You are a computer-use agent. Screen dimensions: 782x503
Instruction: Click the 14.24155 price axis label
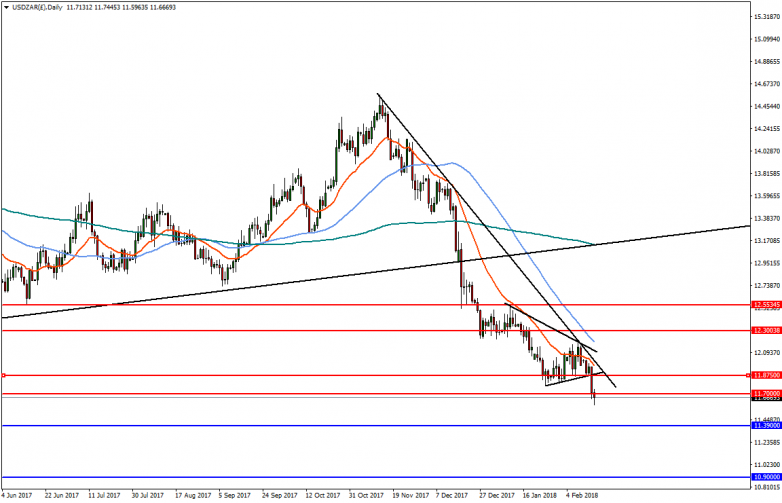pos(767,128)
